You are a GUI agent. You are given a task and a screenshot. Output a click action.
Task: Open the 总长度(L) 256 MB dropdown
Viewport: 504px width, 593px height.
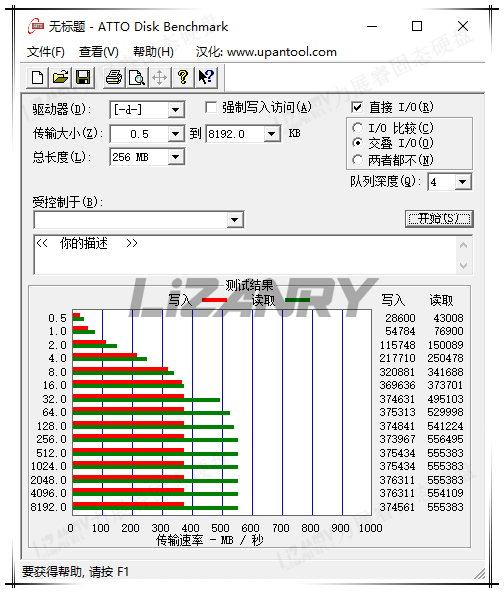[x=175, y=157]
